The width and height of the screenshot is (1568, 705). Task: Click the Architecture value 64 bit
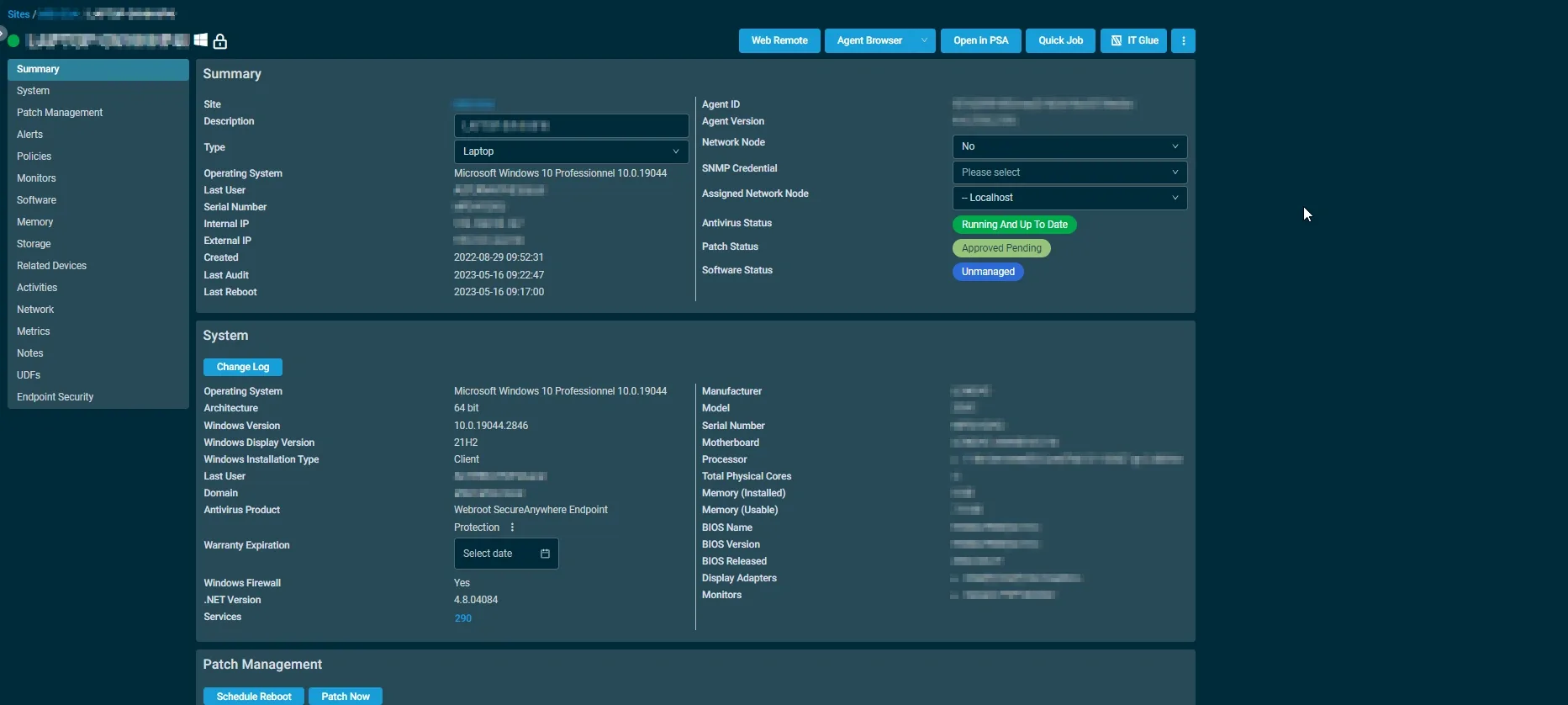pos(467,408)
